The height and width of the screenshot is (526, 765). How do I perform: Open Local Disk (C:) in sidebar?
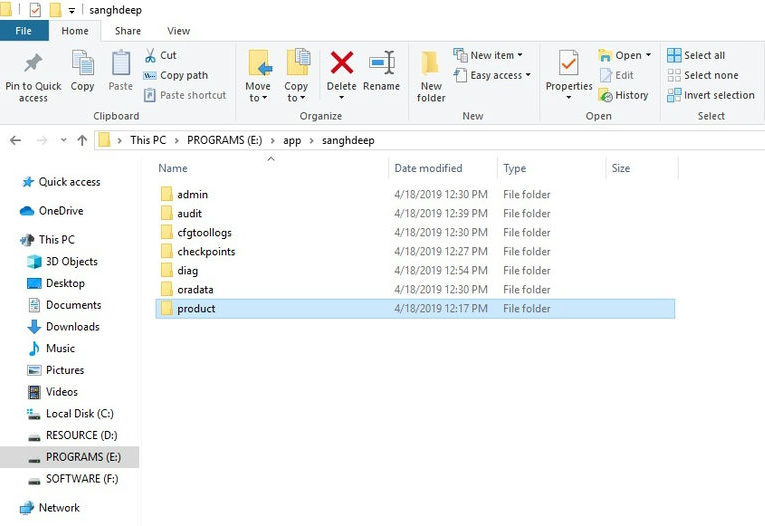click(70, 414)
